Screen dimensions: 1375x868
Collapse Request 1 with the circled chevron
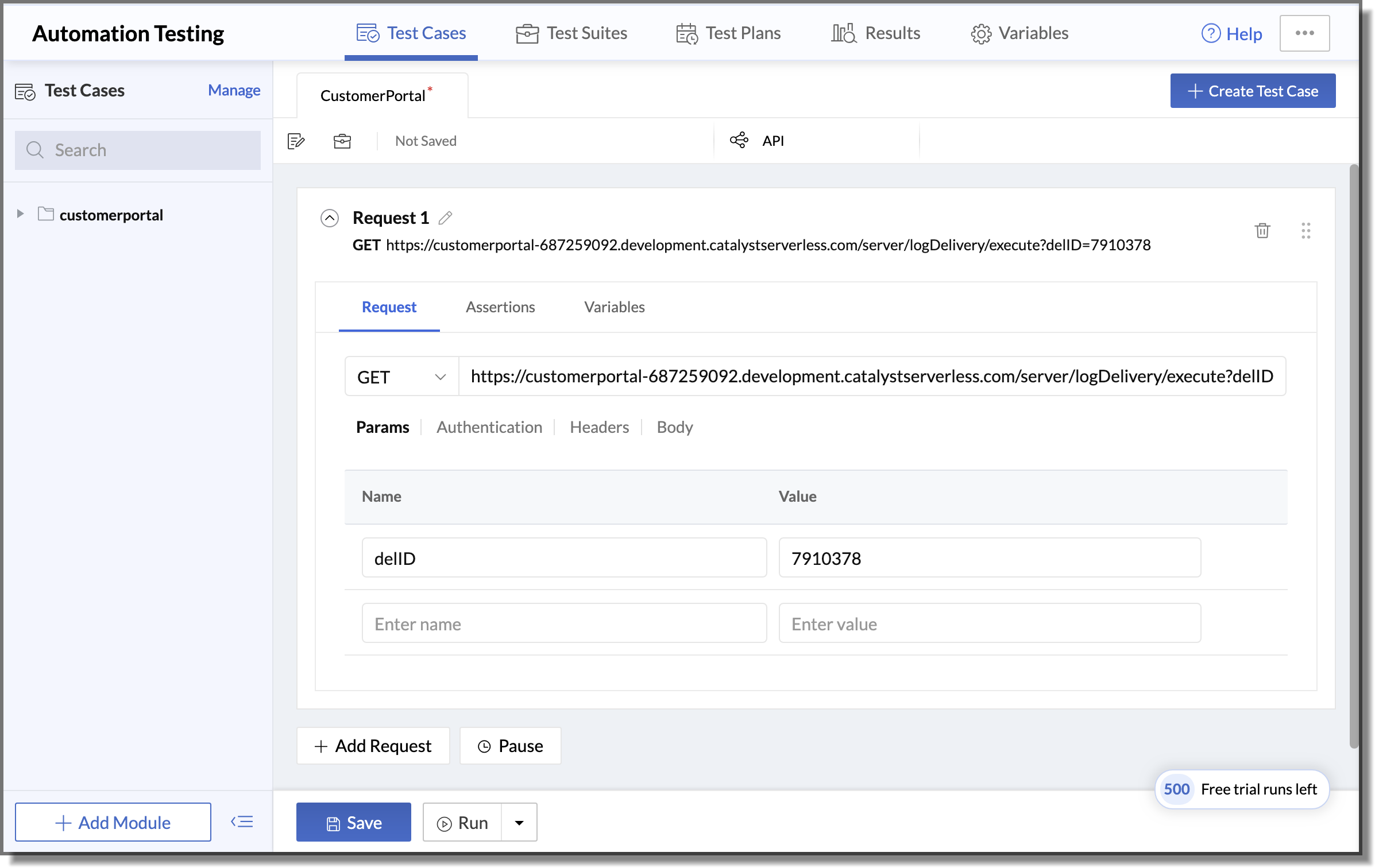[x=330, y=218]
